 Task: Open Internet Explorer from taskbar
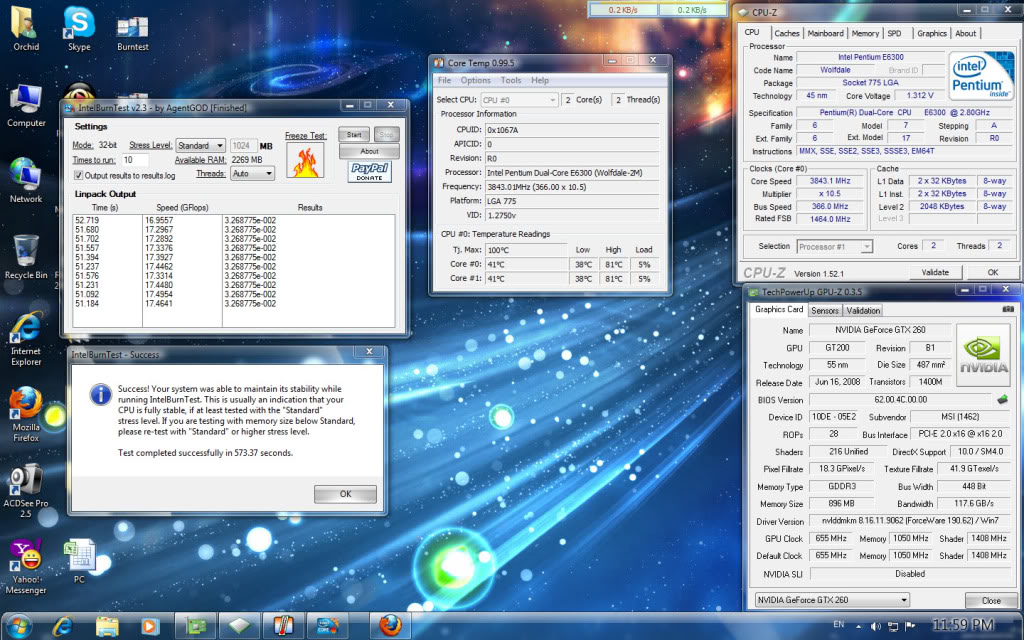[63, 626]
